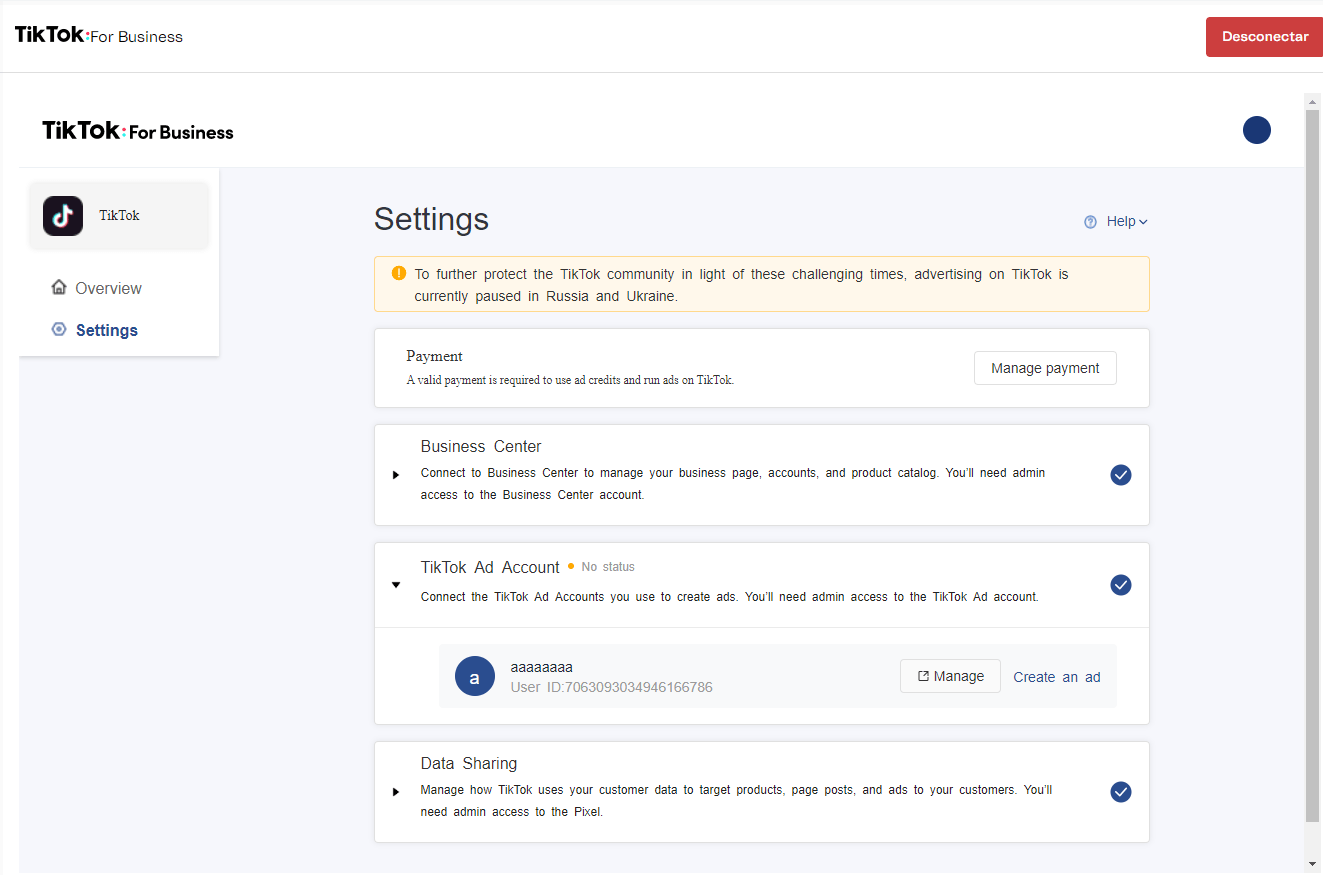Click the Create an ad link

point(1056,677)
